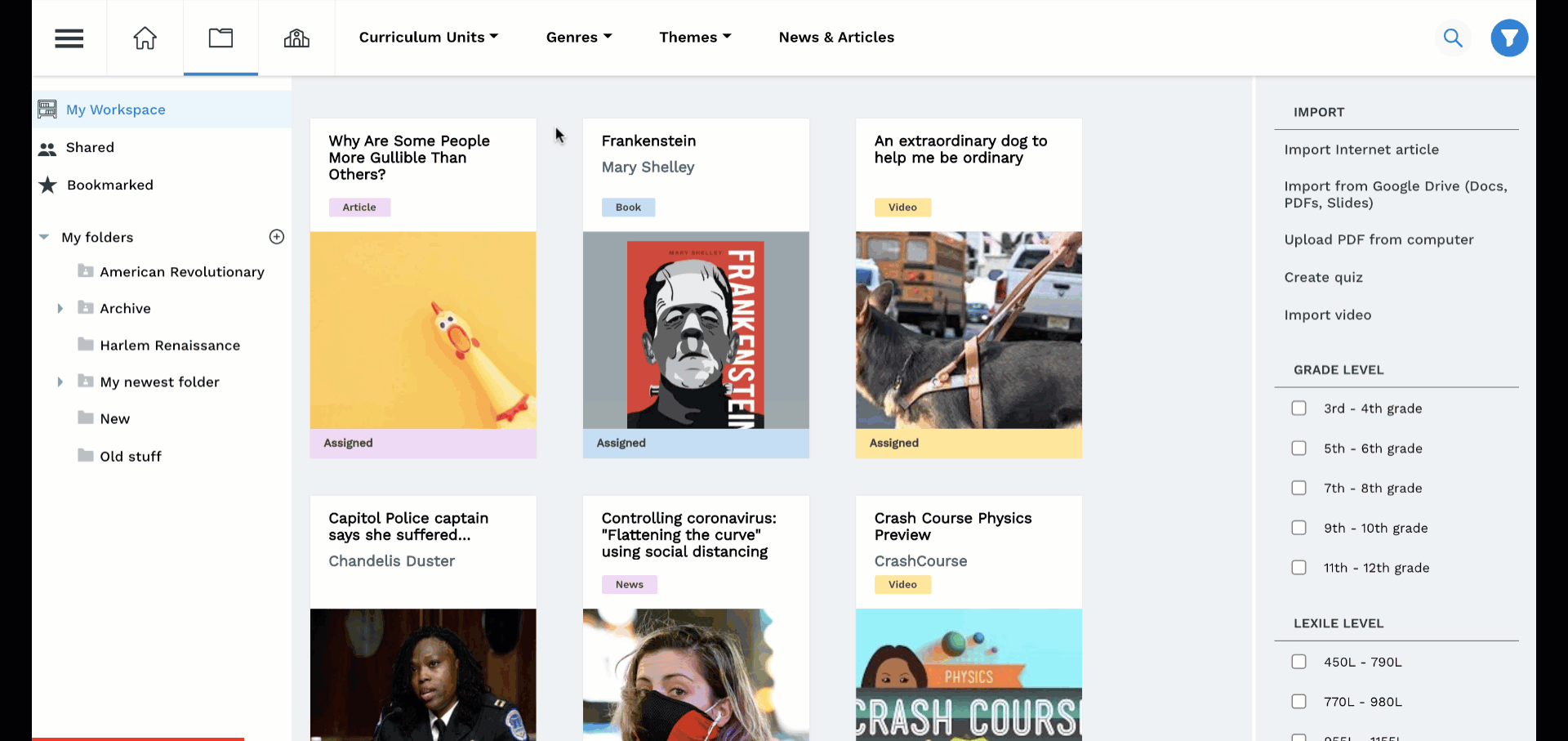
Task: Expand the Archive folder arrow
Action: tap(60, 308)
